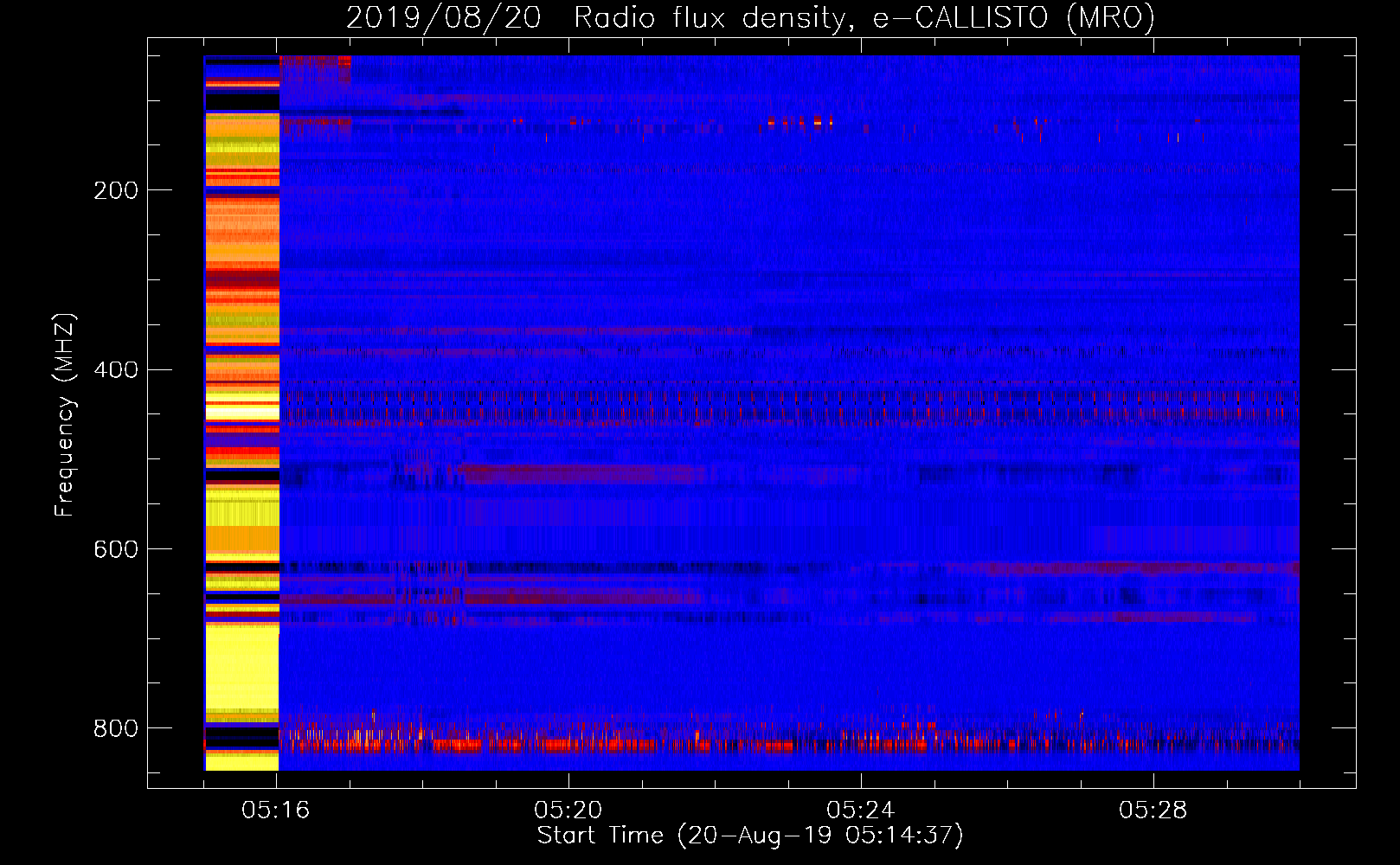Click the date '2019/08/20' in the title
Image resolution: width=1400 pixels, height=865 pixels.
(x=444, y=17)
